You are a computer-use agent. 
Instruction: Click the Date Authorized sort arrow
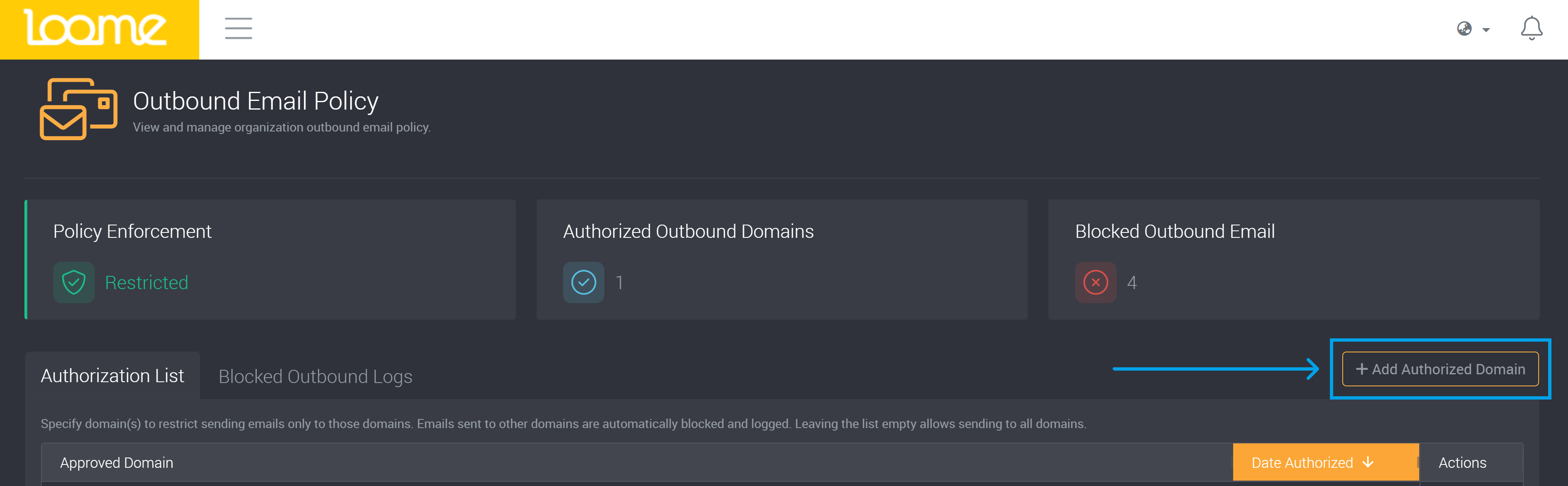(1367, 462)
